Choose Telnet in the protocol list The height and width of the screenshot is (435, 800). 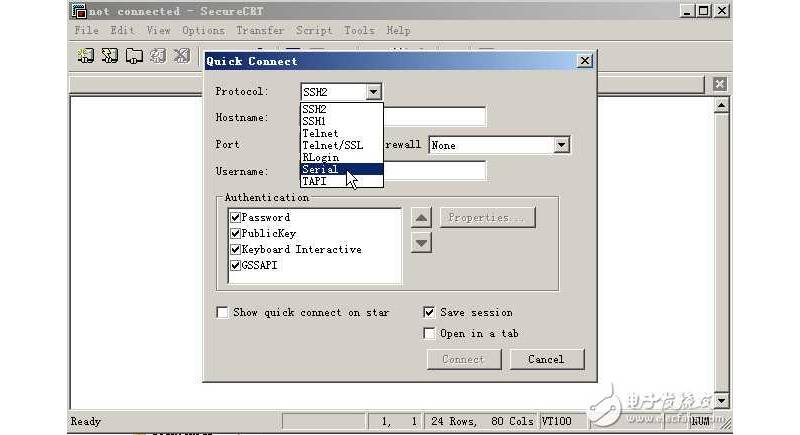(342, 133)
